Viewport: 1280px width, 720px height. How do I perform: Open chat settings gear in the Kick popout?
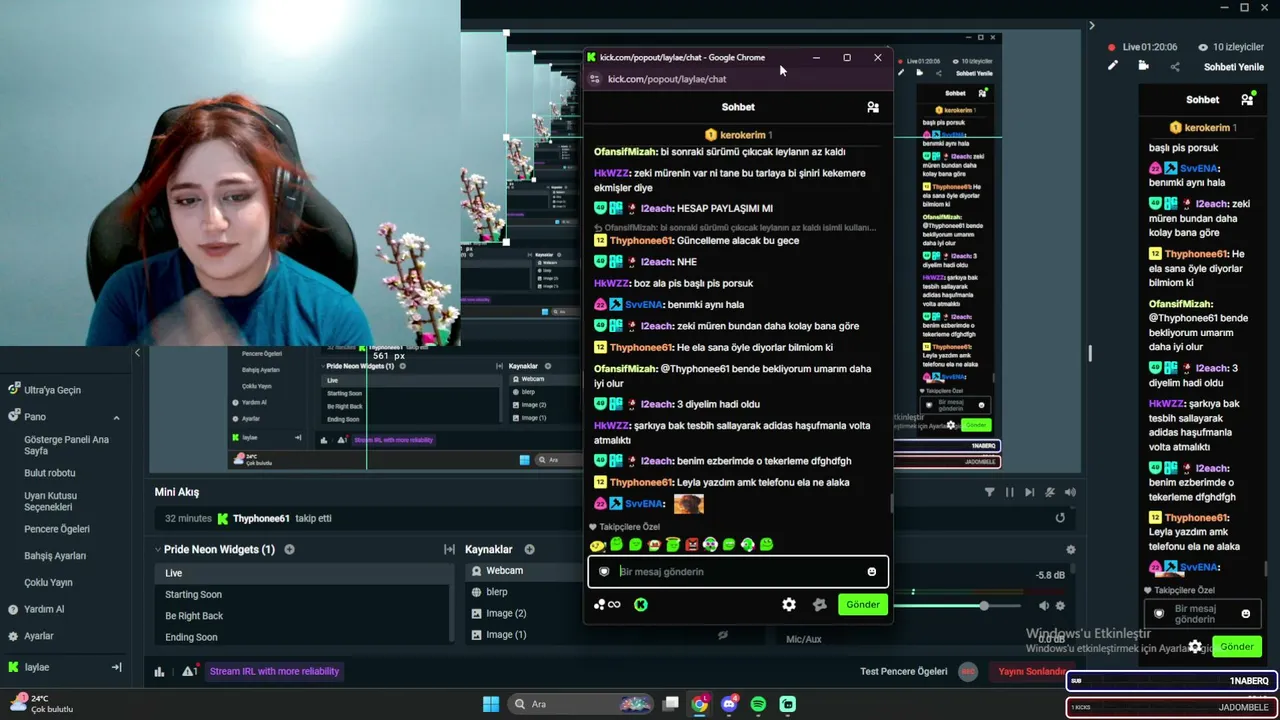pyautogui.click(x=789, y=604)
